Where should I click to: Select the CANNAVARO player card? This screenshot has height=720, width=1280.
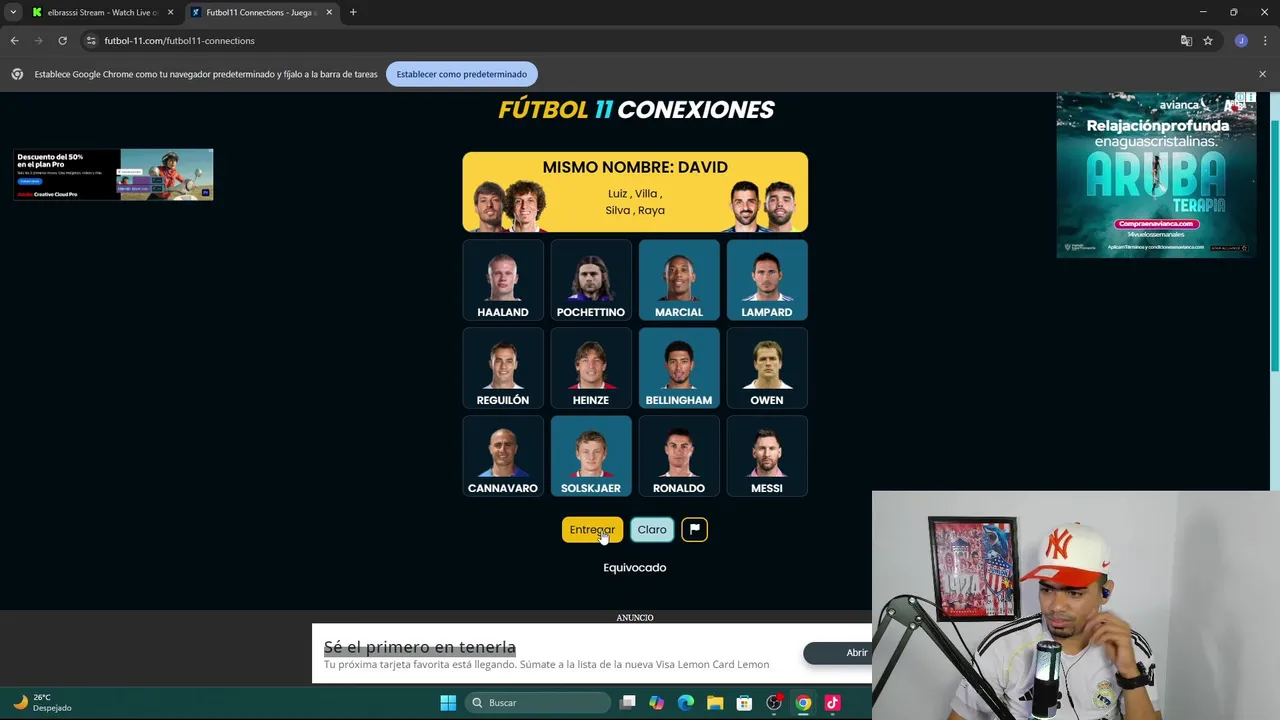pos(502,456)
